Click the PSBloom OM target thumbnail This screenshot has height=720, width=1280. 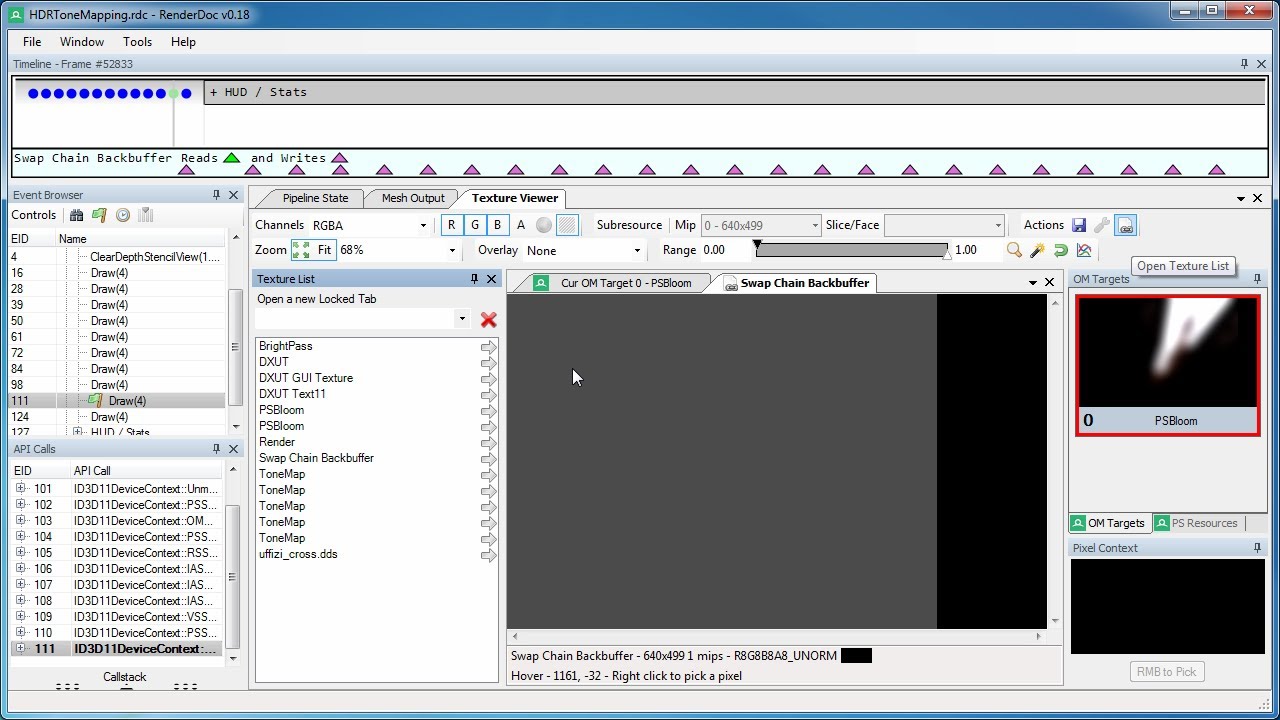point(1167,366)
